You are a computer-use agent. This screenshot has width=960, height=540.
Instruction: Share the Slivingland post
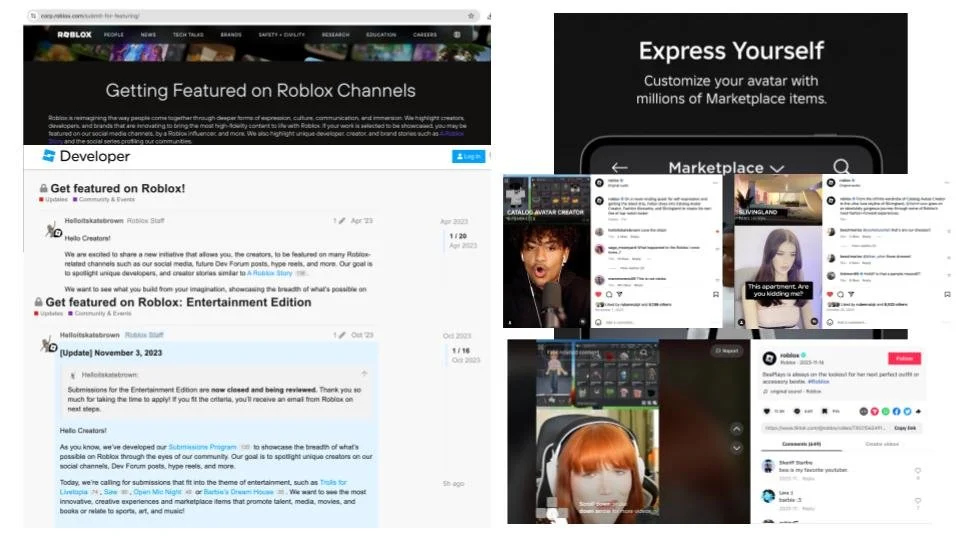pos(850,294)
